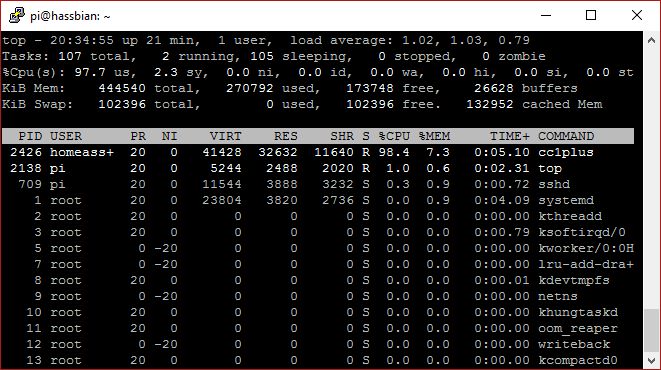Close the pi@hassbian terminal window
Image resolution: width=661 pixels, height=370 pixels.
[637, 16]
